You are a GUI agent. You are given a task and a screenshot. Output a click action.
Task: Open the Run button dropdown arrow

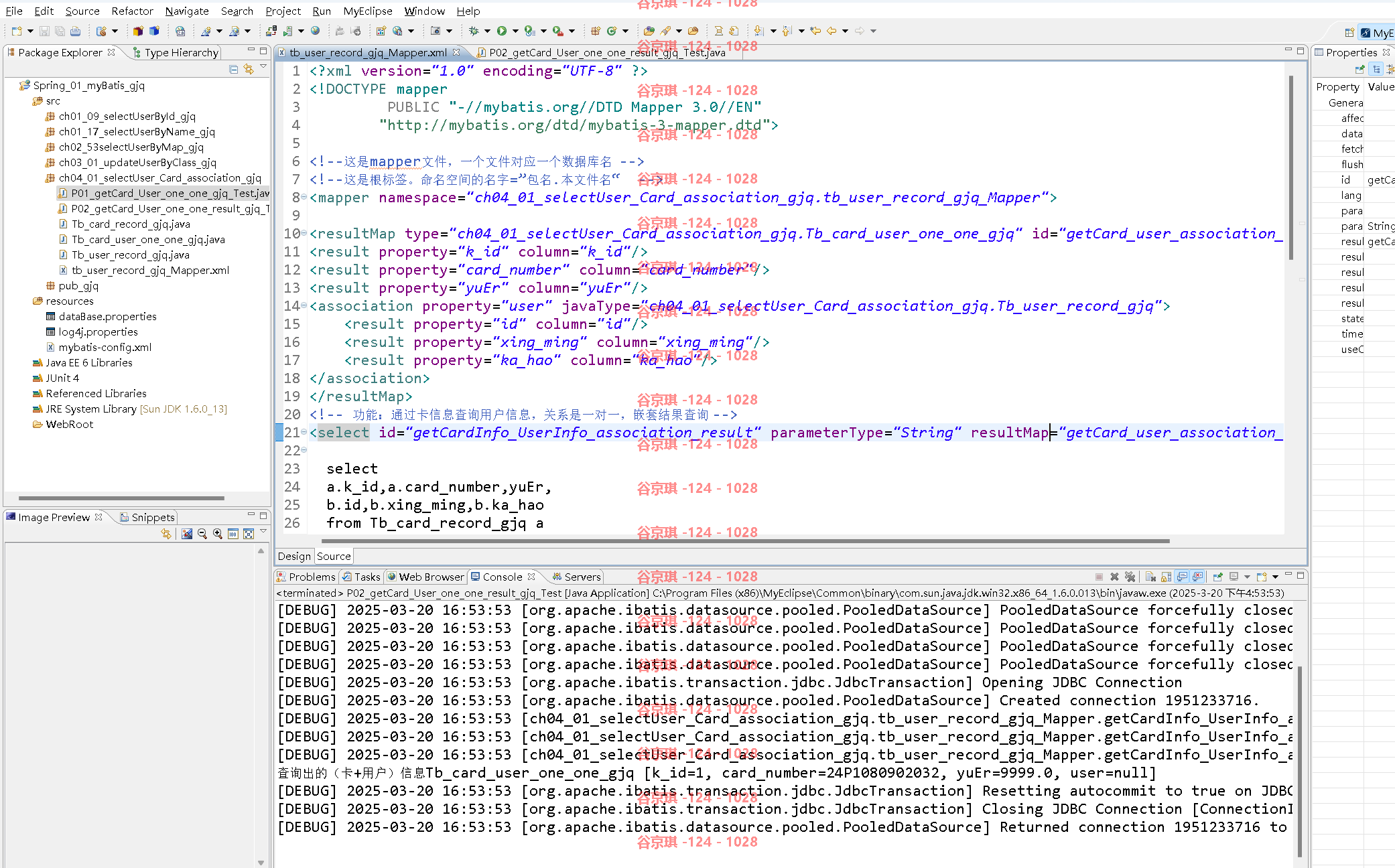(x=515, y=31)
